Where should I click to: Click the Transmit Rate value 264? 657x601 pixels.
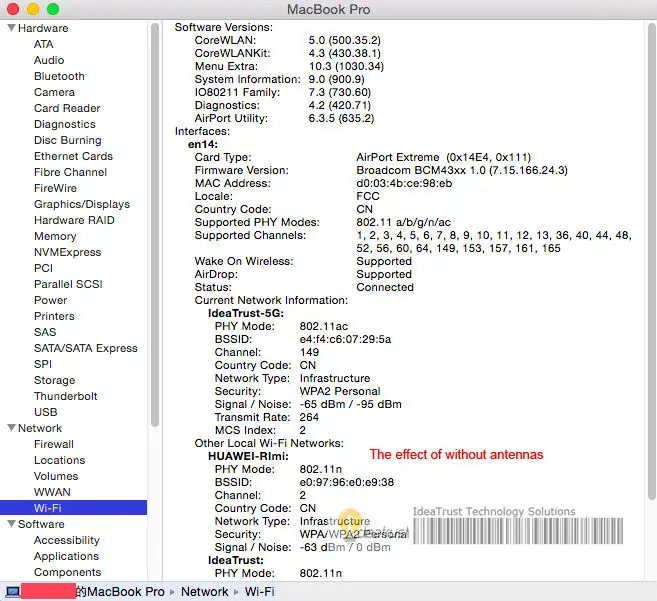(x=309, y=417)
